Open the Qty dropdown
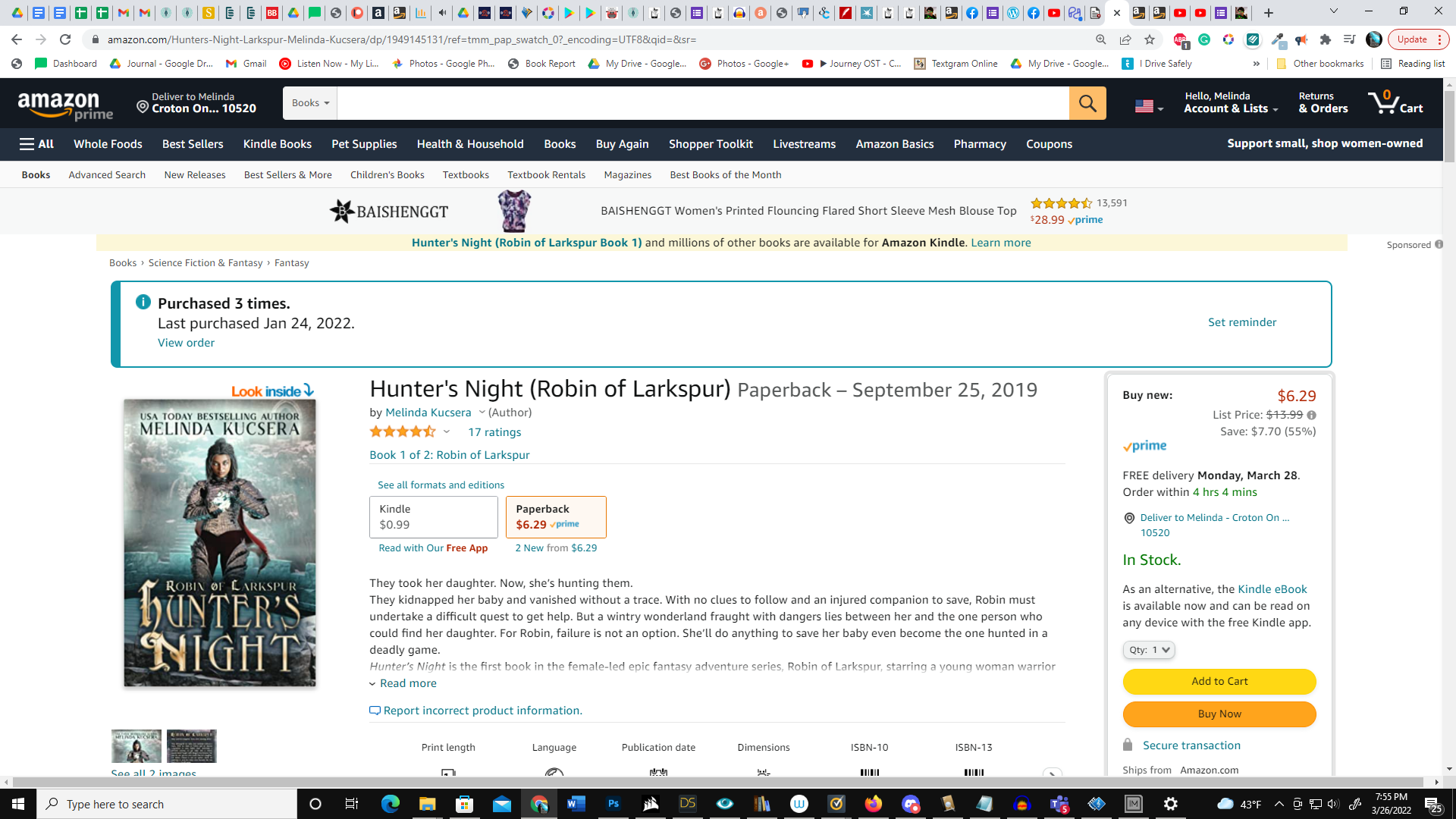Image resolution: width=1456 pixels, height=819 pixels. [1148, 650]
